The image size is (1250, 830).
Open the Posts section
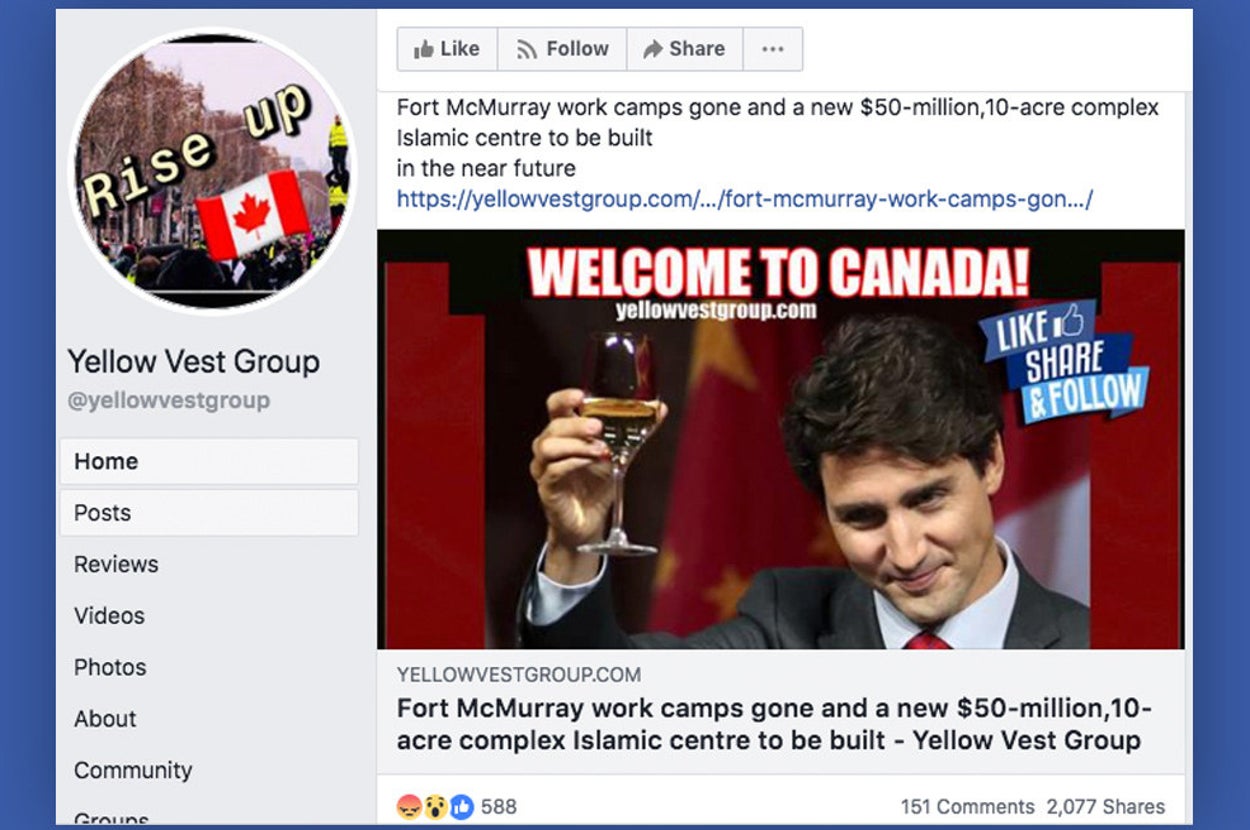pyautogui.click(x=209, y=512)
